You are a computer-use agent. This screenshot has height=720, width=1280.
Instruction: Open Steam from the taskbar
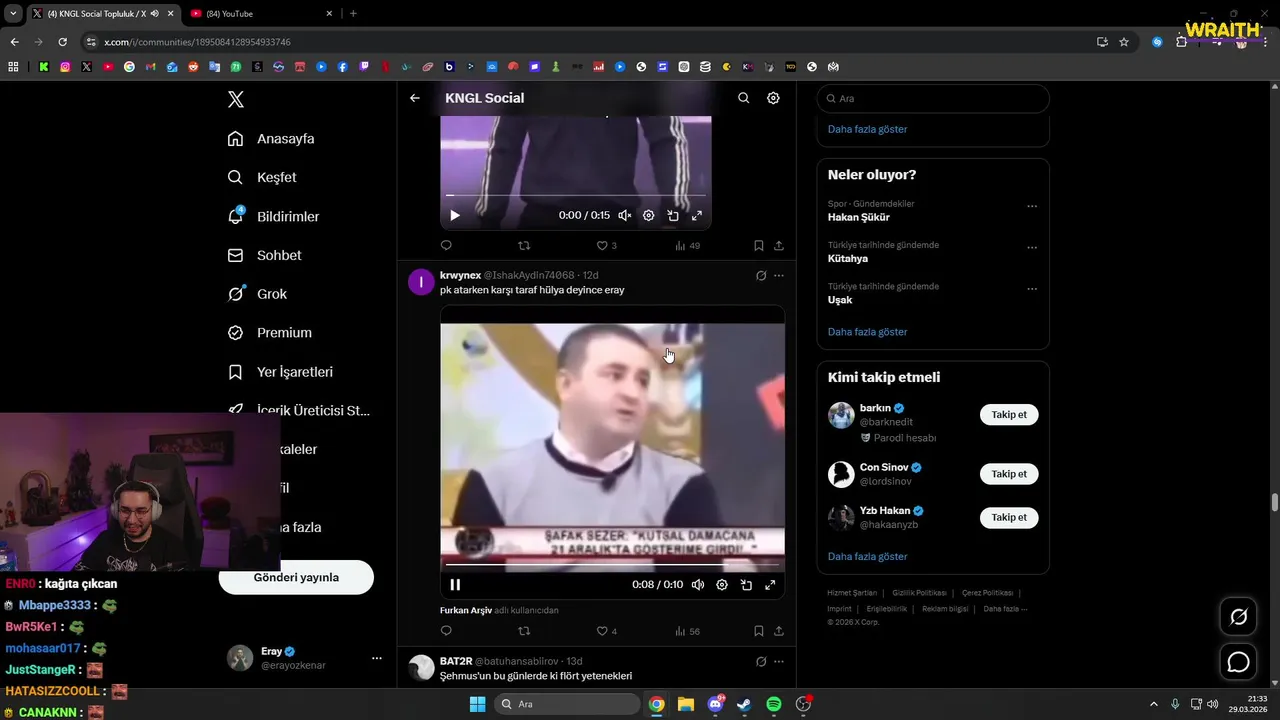point(744,704)
